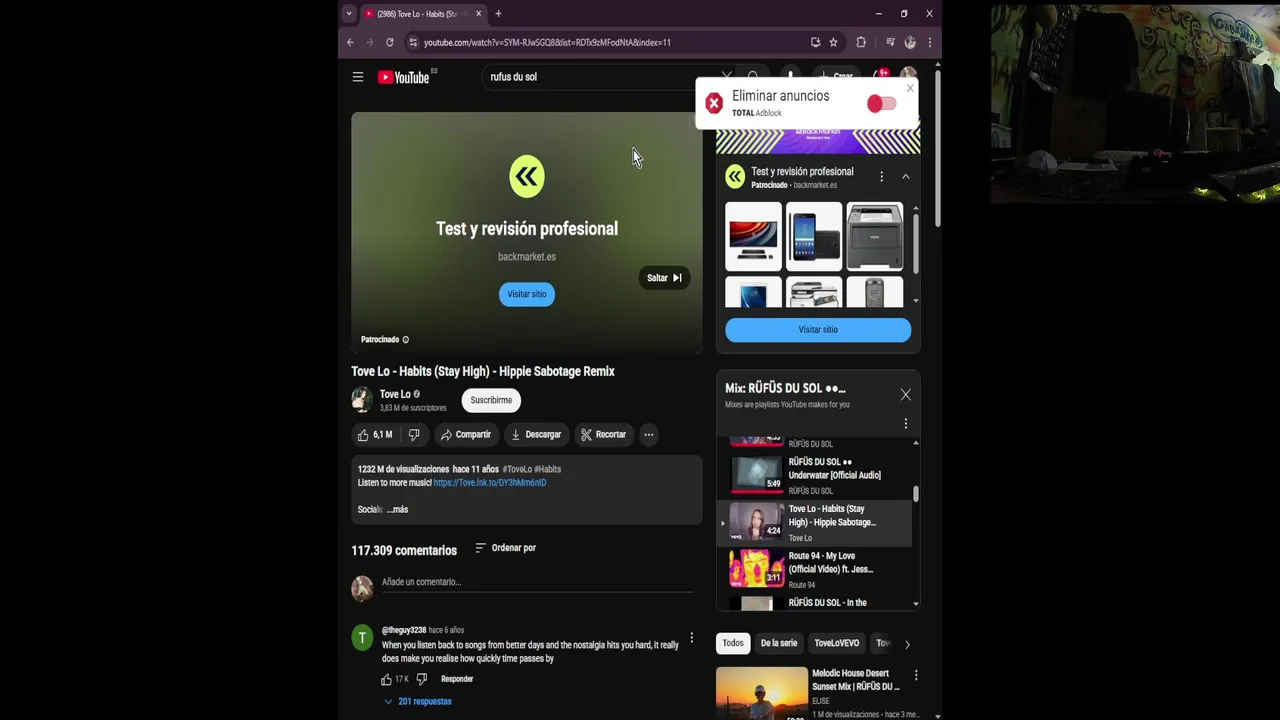
Task: Open the YouTube hamburger guide menu
Action: (x=357, y=77)
